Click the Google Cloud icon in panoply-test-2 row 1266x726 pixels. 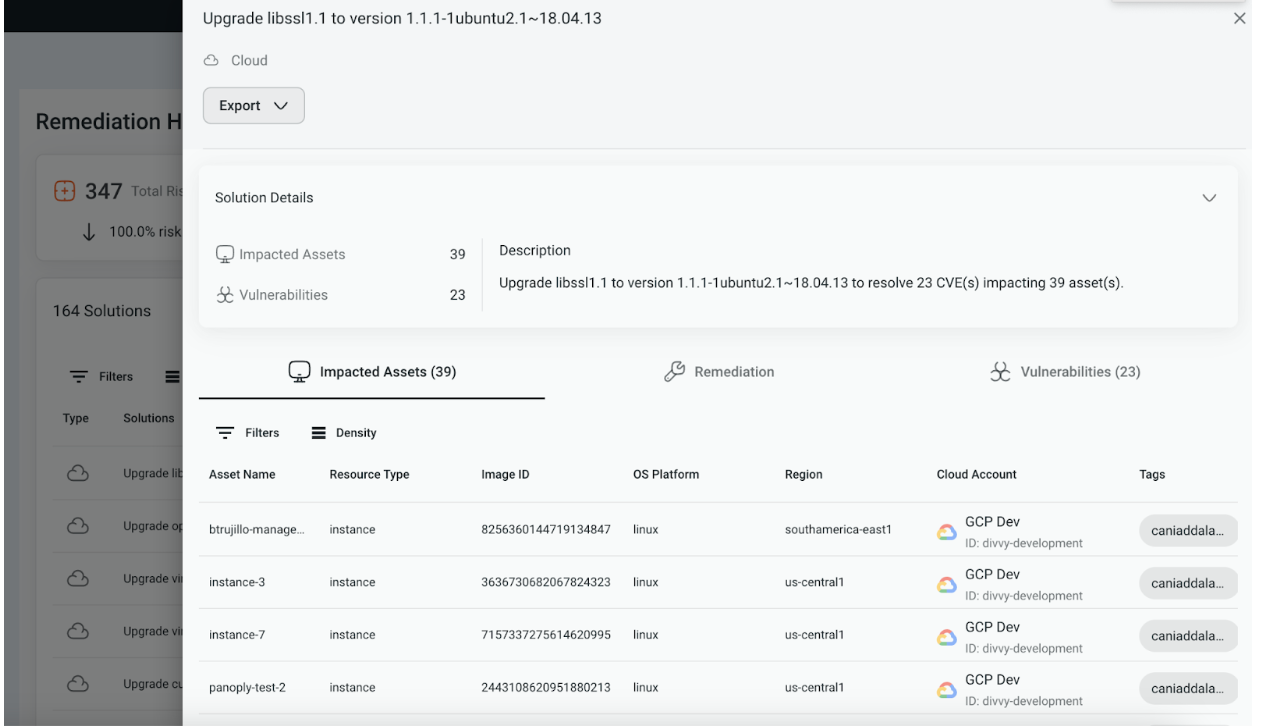[x=946, y=688]
